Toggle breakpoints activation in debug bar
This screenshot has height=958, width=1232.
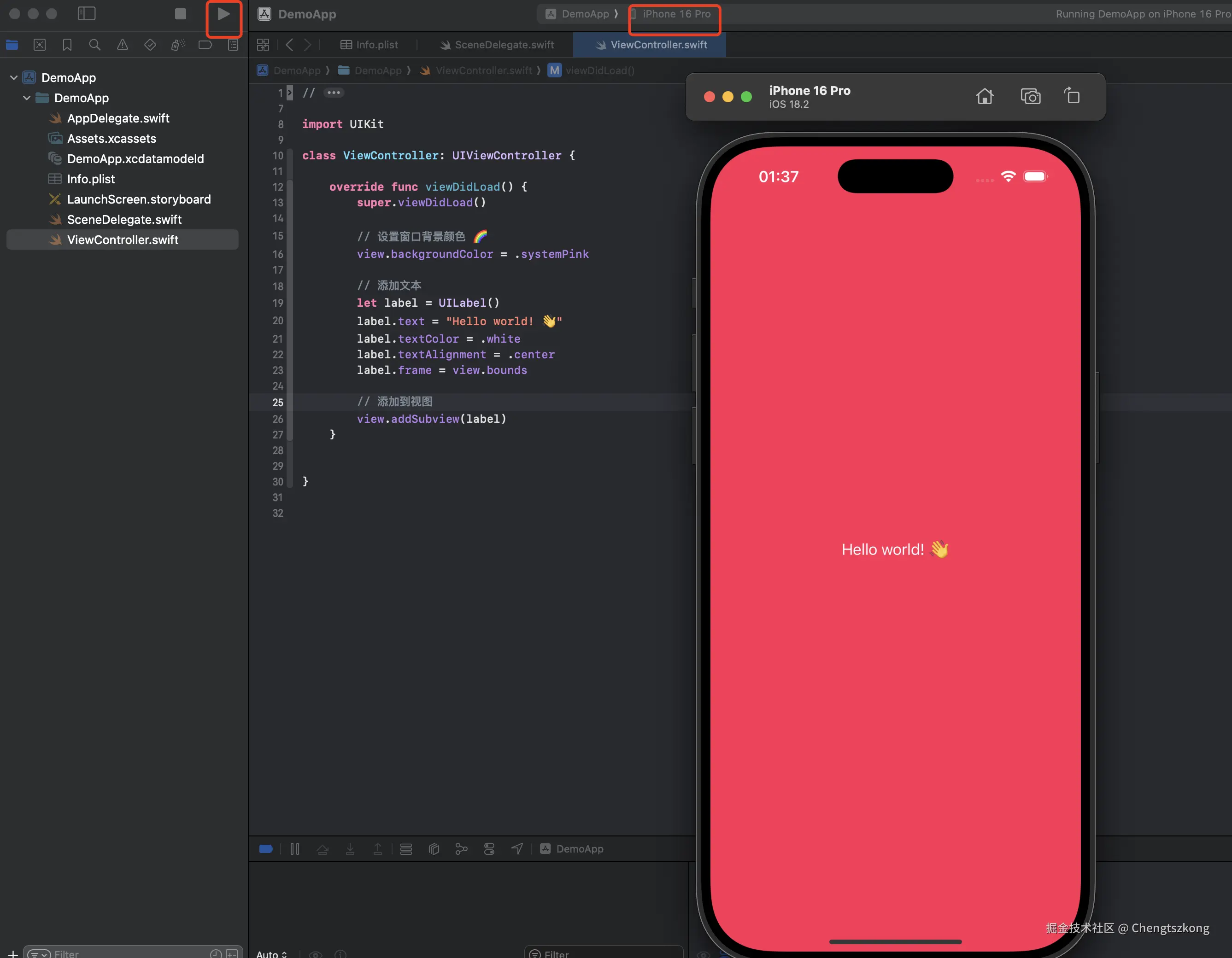[x=266, y=848]
